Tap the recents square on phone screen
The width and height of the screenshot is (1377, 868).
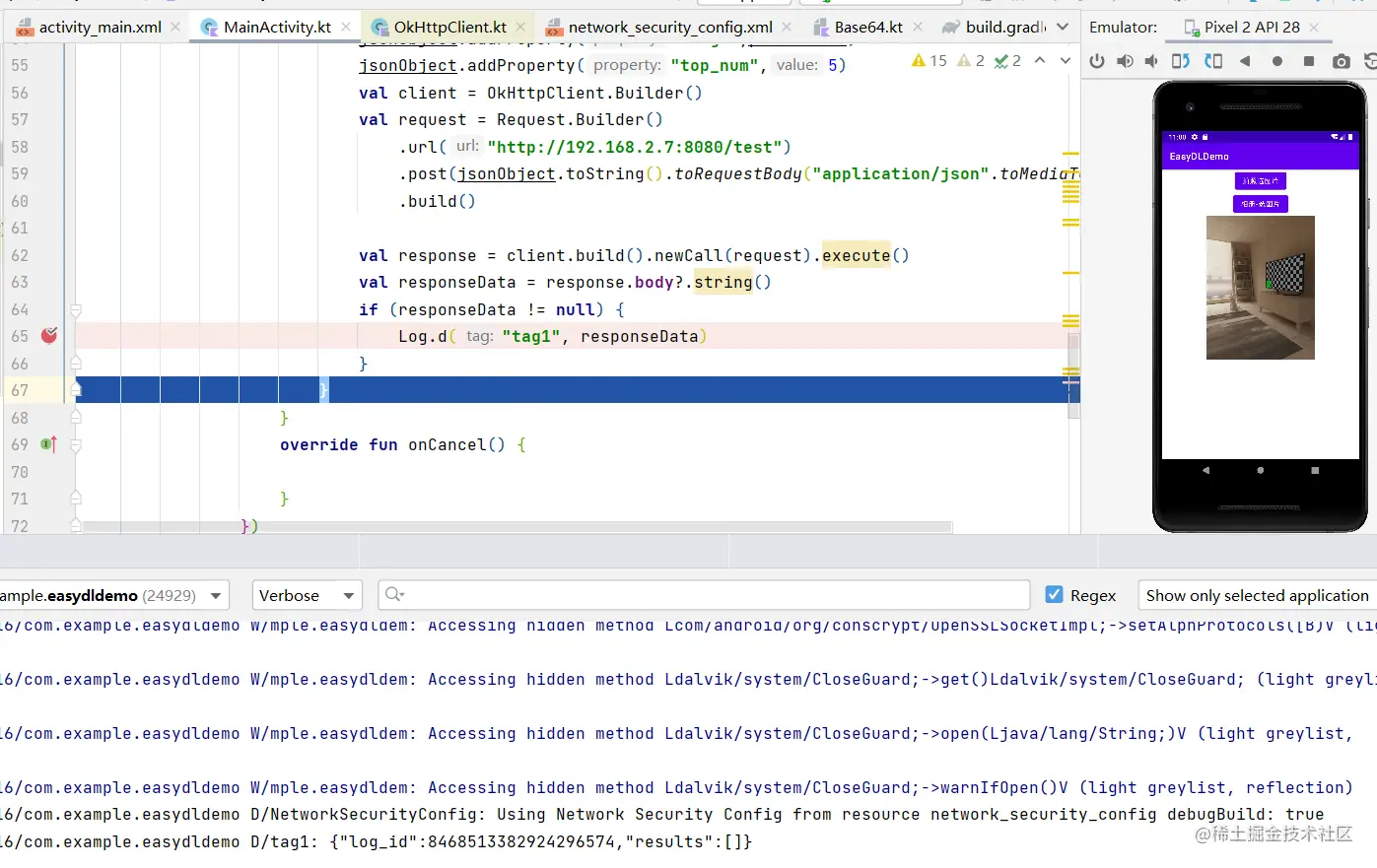click(x=1315, y=471)
